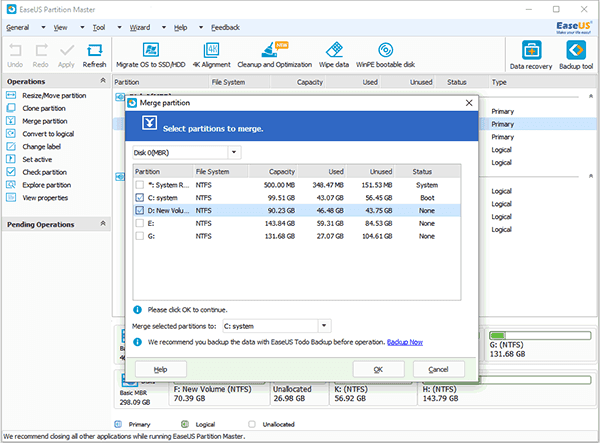Click Type column header in main list
The height and width of the screenshot is (443, 600).
[542, 82]
